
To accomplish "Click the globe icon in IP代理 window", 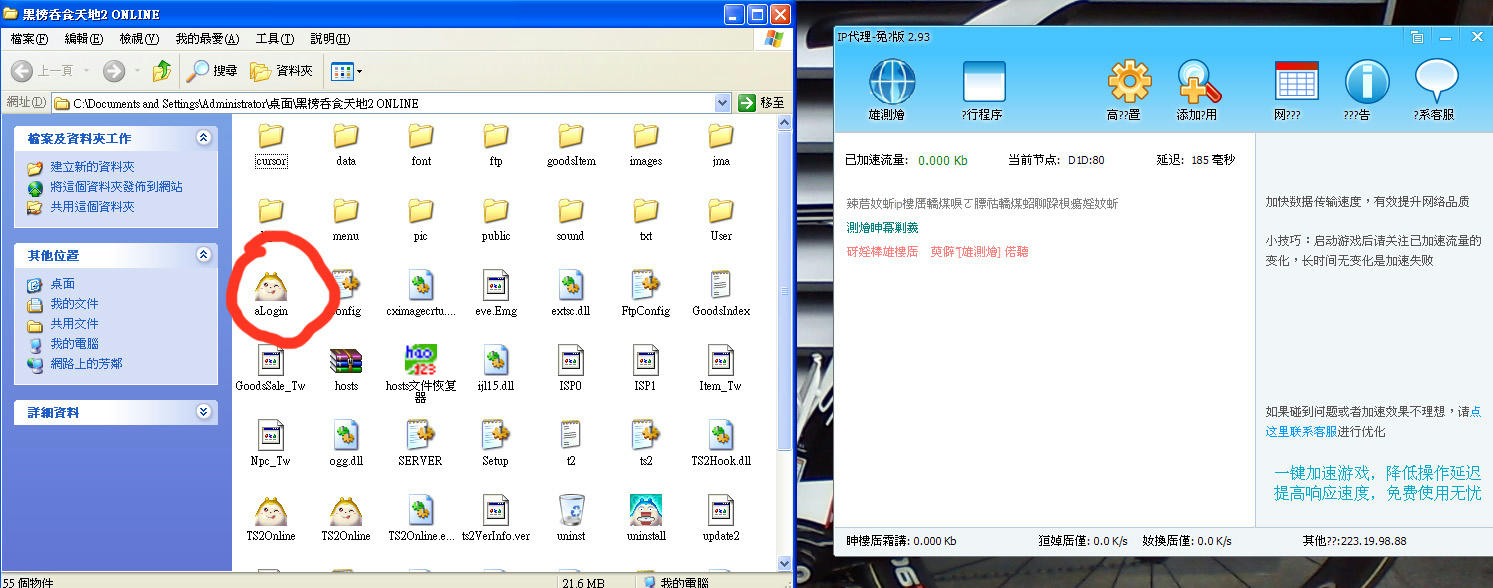I will pyautogui.click(x=892, y=82).
